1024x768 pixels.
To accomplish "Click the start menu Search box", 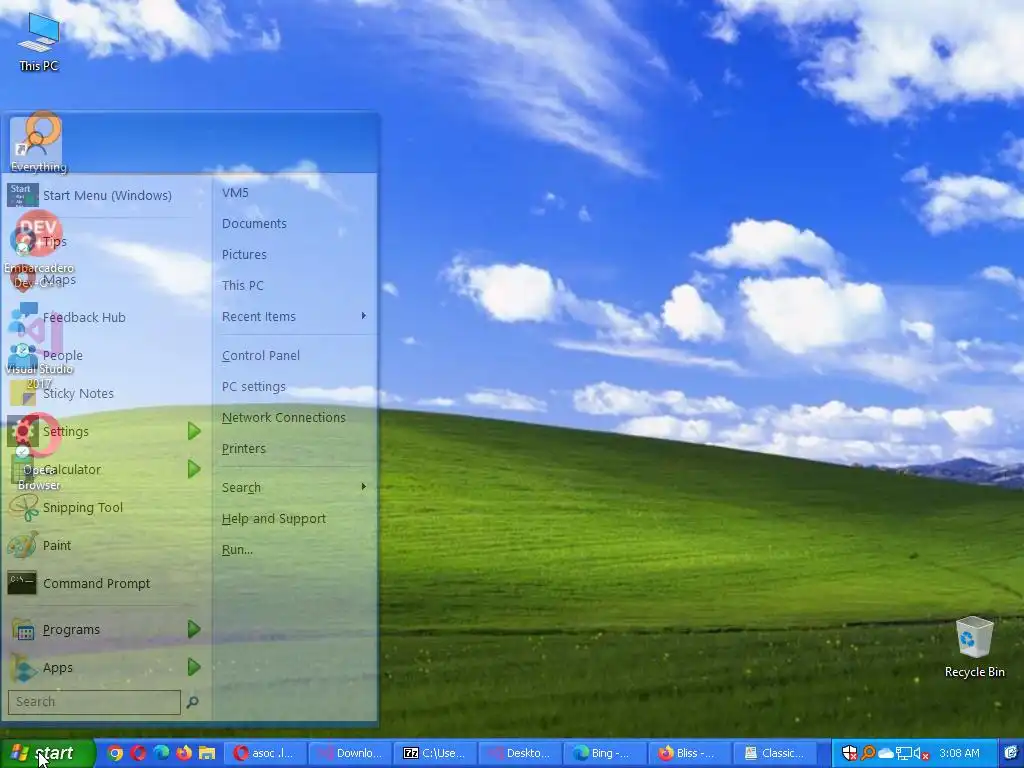I will coord(94,702).
